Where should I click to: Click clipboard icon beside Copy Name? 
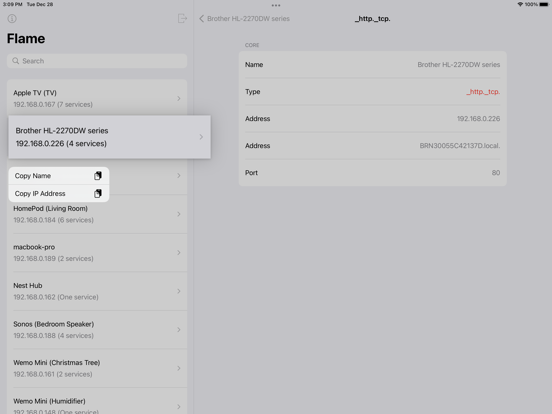(98, 176)
